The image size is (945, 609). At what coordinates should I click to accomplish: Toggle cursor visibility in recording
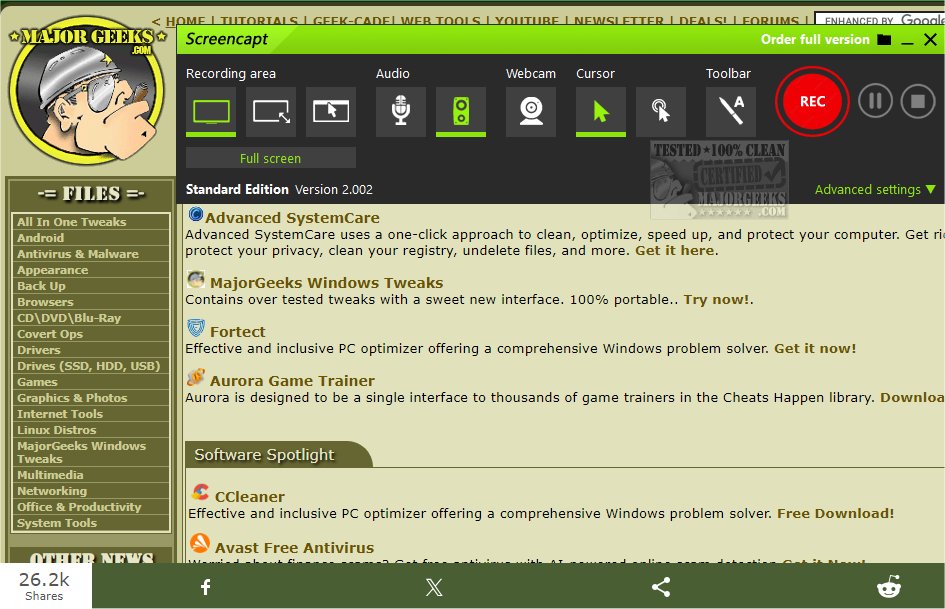601,111
